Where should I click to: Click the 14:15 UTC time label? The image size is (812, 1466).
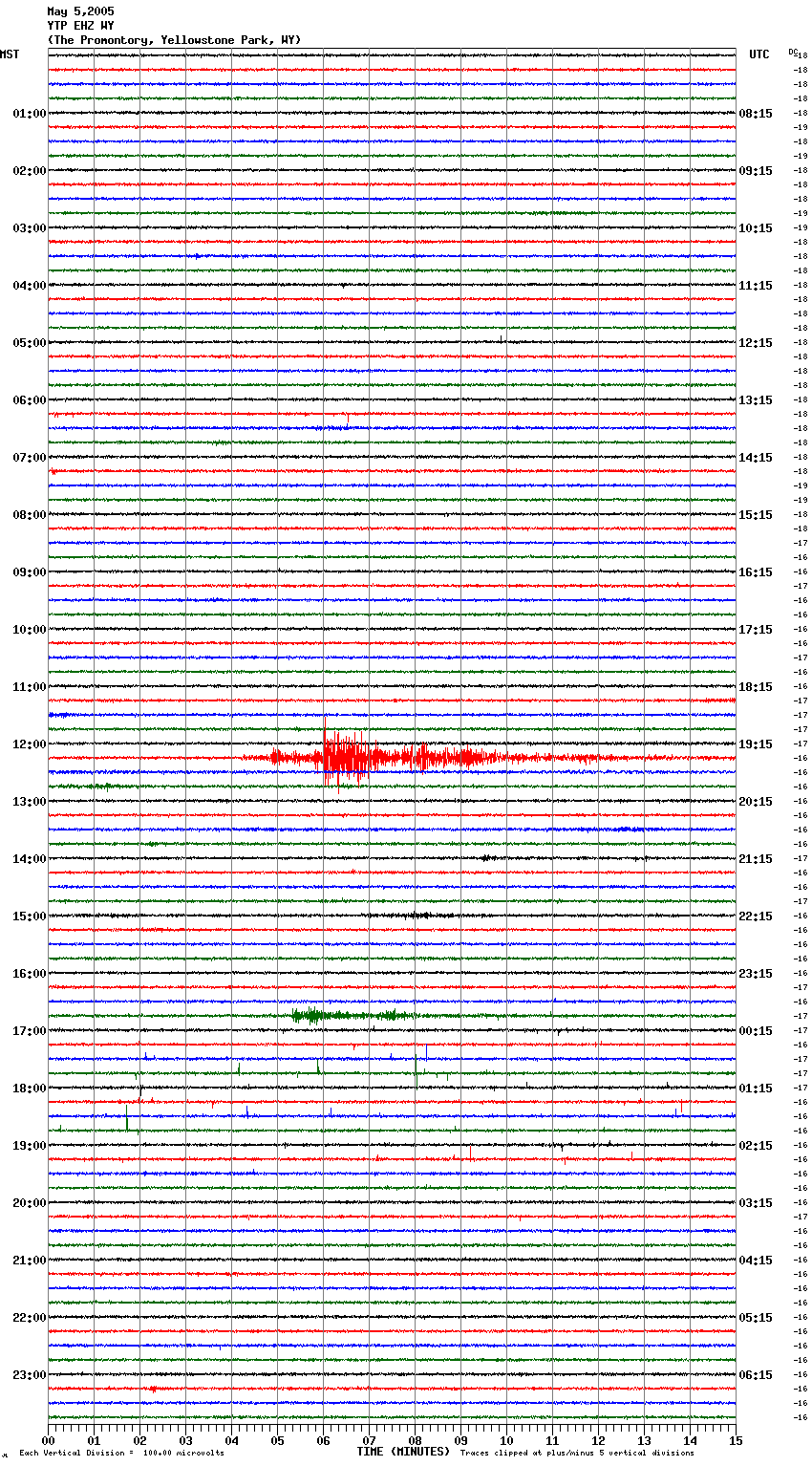click(x=756, y=458)
